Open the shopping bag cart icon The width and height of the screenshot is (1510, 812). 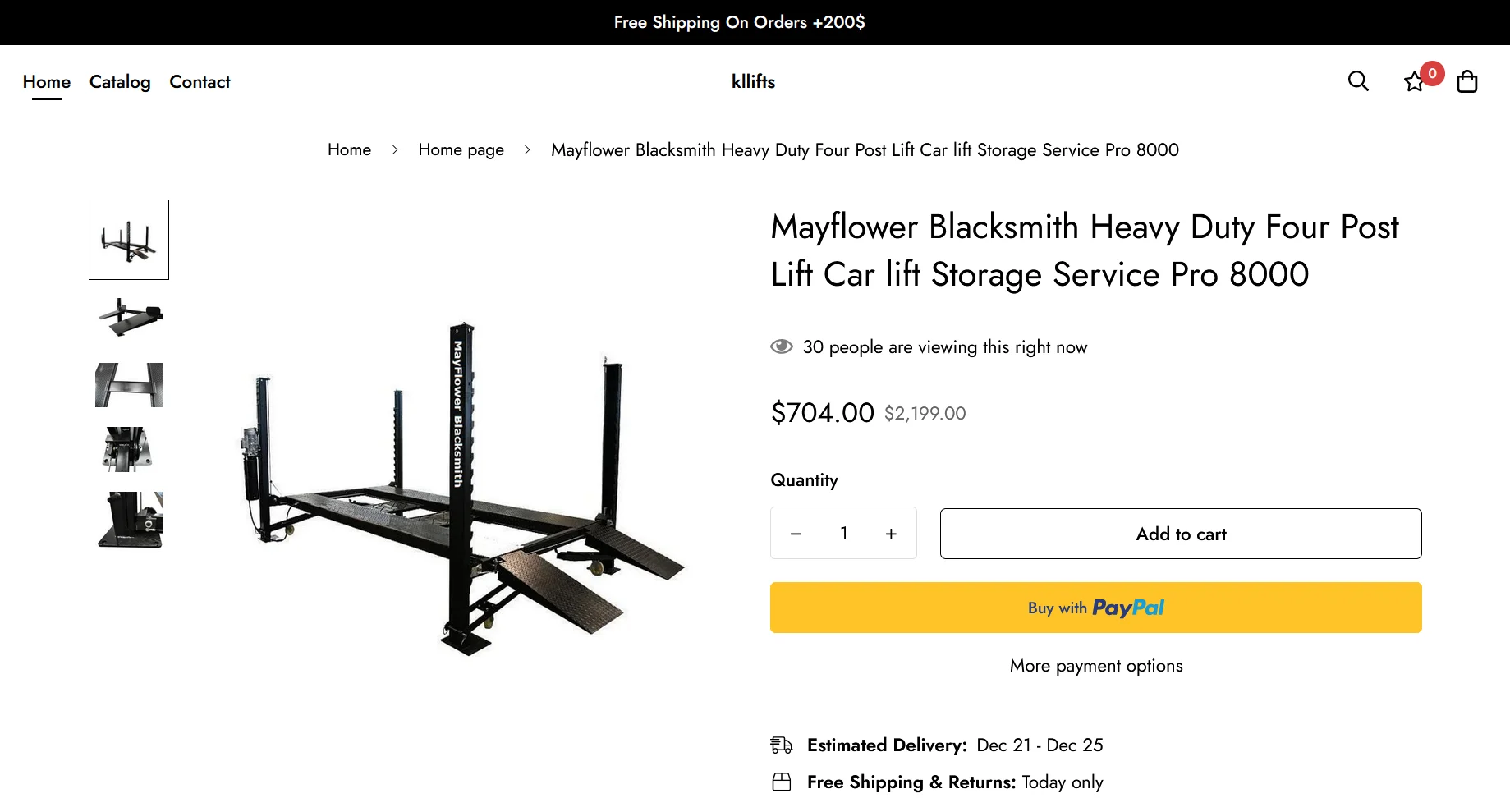(1466, 82)
